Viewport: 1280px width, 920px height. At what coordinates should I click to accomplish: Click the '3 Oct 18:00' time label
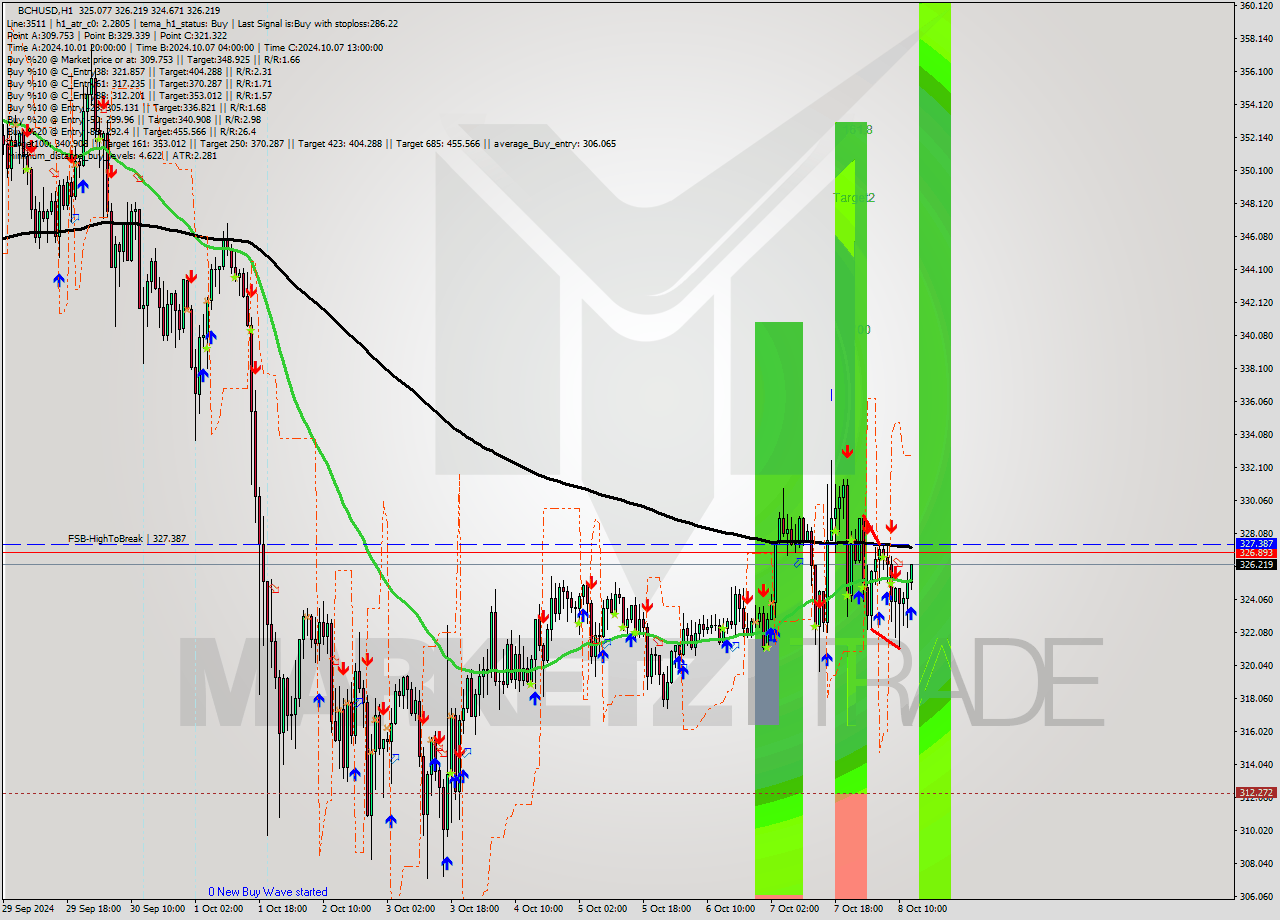click(x=476, y=909)
